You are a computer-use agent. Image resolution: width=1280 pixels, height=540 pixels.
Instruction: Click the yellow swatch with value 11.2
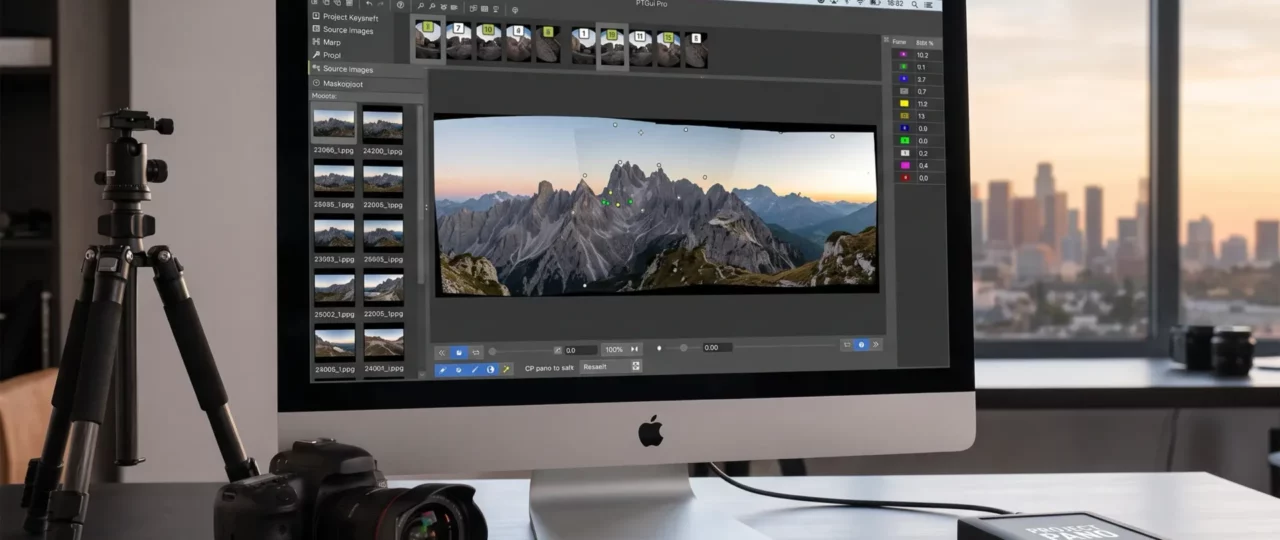coord(904,104)
